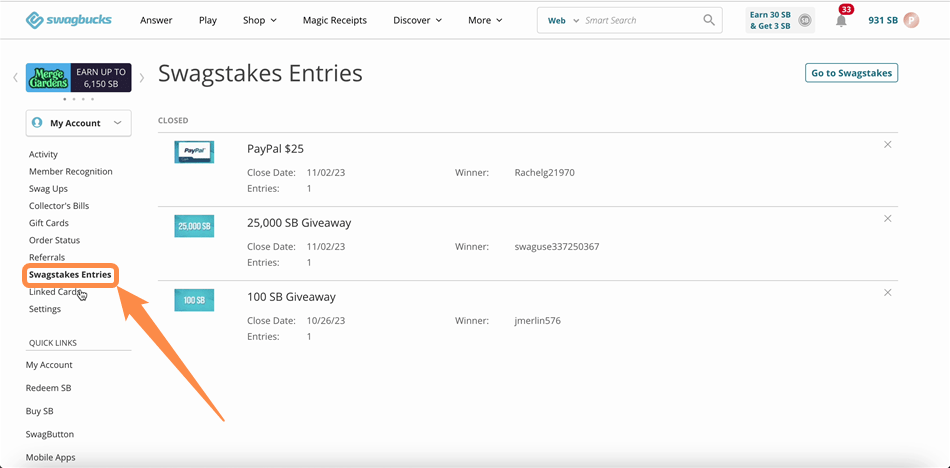
Task: Select the first promo carousel dot
Action: (x=65, y=99)
